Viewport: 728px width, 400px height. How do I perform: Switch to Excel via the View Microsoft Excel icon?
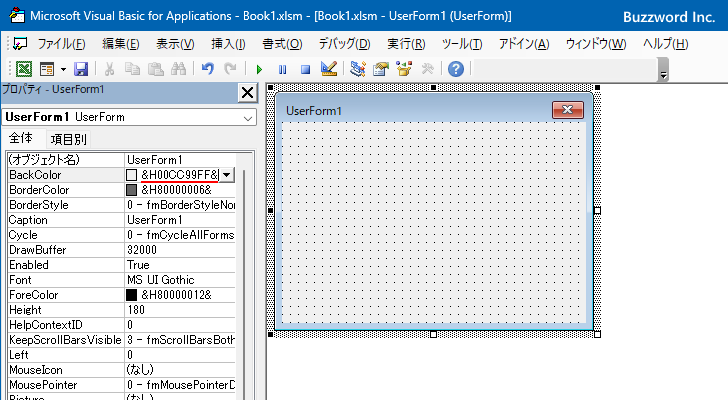(24, 69)
